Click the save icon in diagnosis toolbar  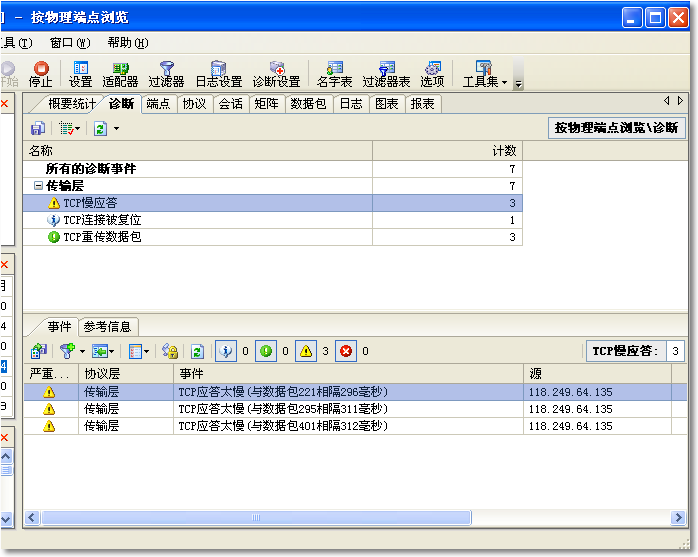[x=37, y=128]
